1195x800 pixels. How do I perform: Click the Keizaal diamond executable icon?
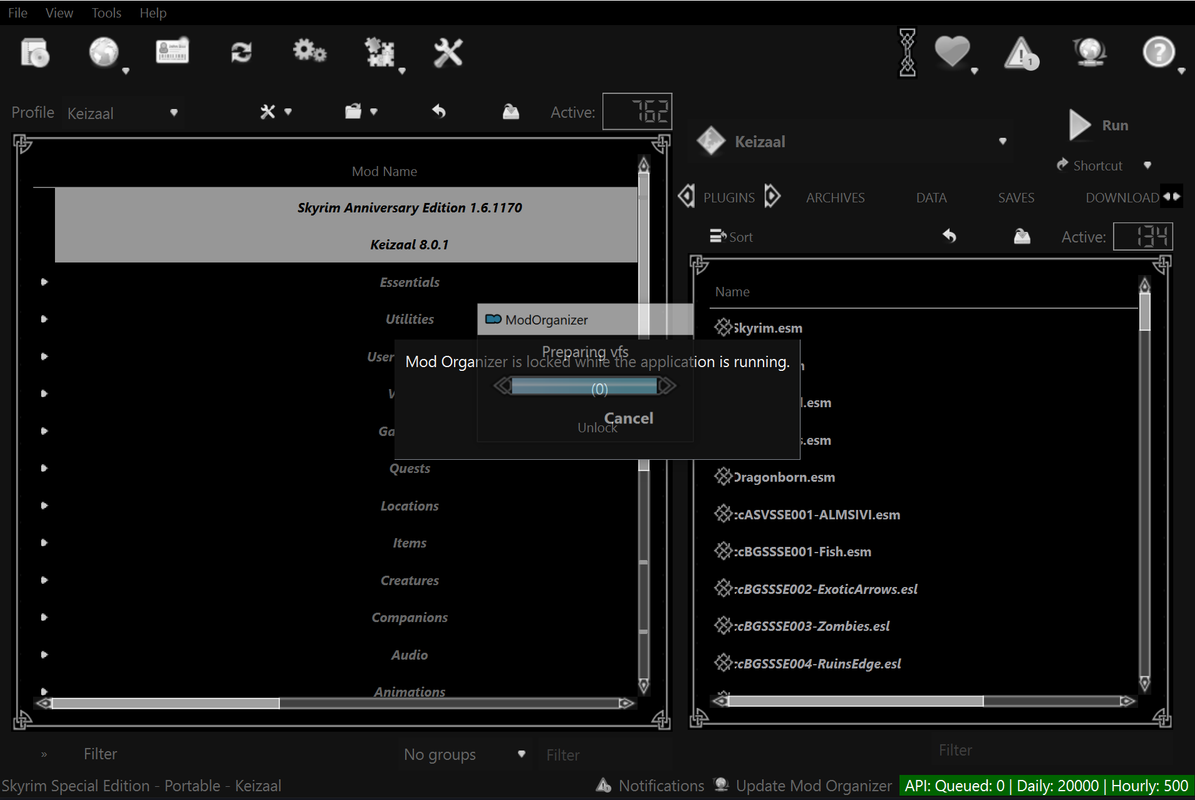click(x=711, y=141)
